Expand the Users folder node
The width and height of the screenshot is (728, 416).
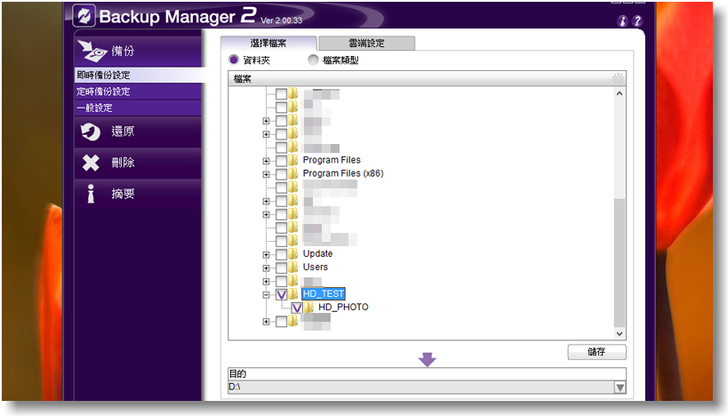(266, 268)
